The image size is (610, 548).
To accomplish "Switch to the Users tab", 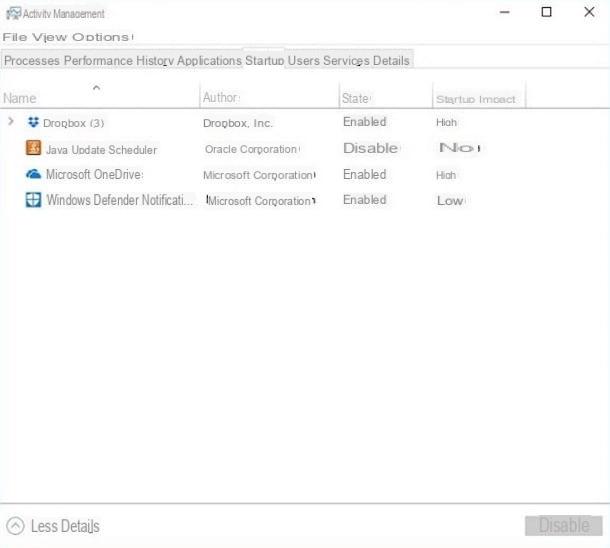I will [304, 61].
